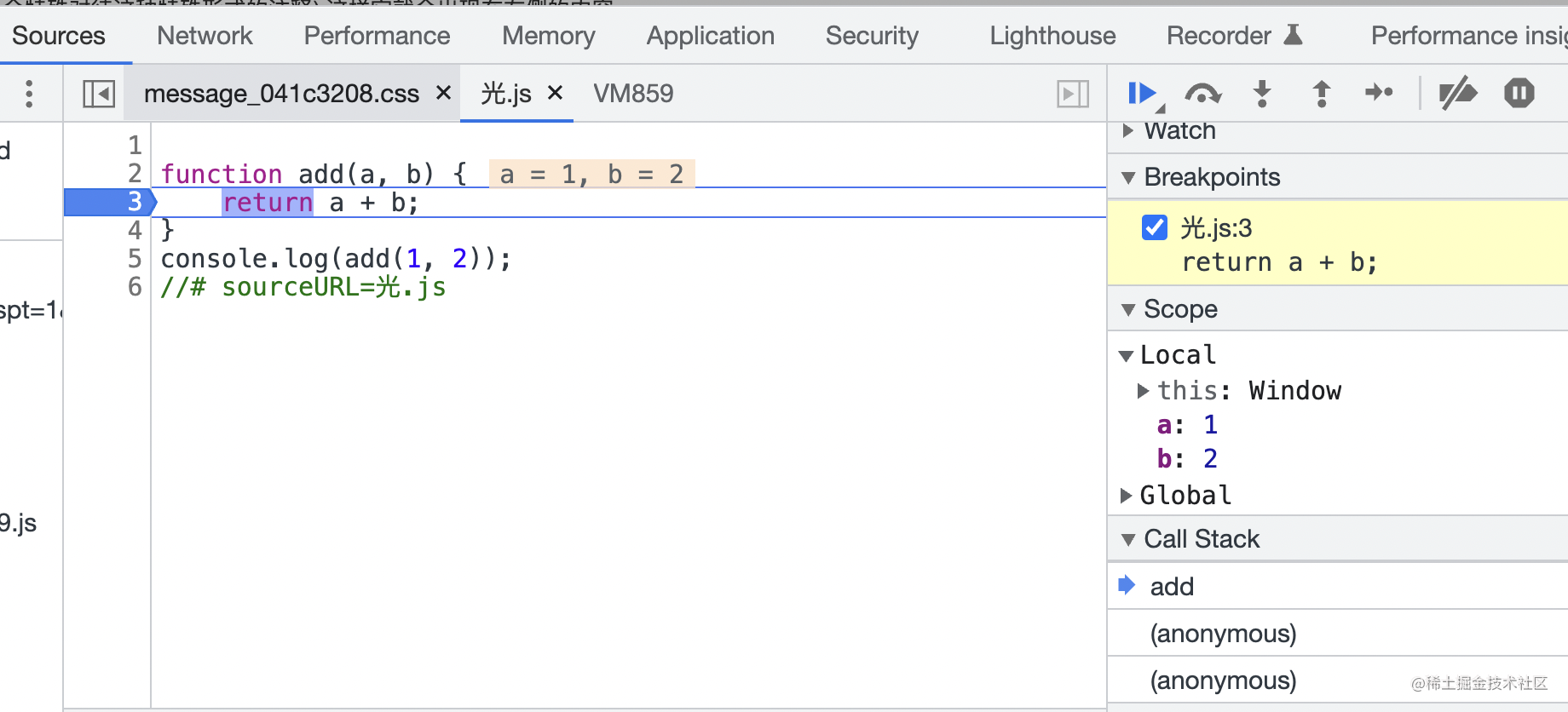Image resolution: width=1568 pixels, height=712 pixels.
Task: Collapse the Breakpoints section
Action: point(1128,177)
